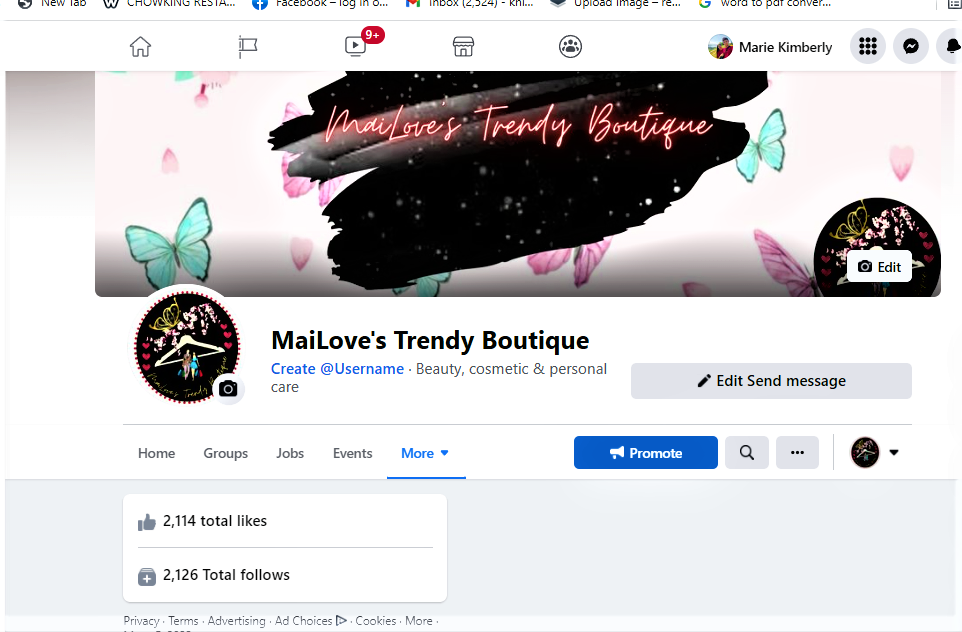Select the Jobs tab

pos(290,453)
